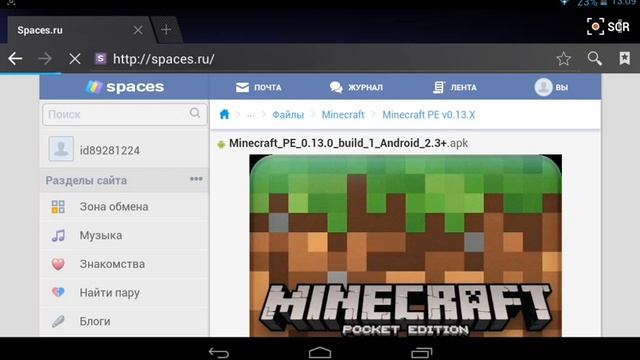The height and width of the screenshot is (360, 640).
Task: Go to home via breadcrumb house icon
Action: pos(224,114)
